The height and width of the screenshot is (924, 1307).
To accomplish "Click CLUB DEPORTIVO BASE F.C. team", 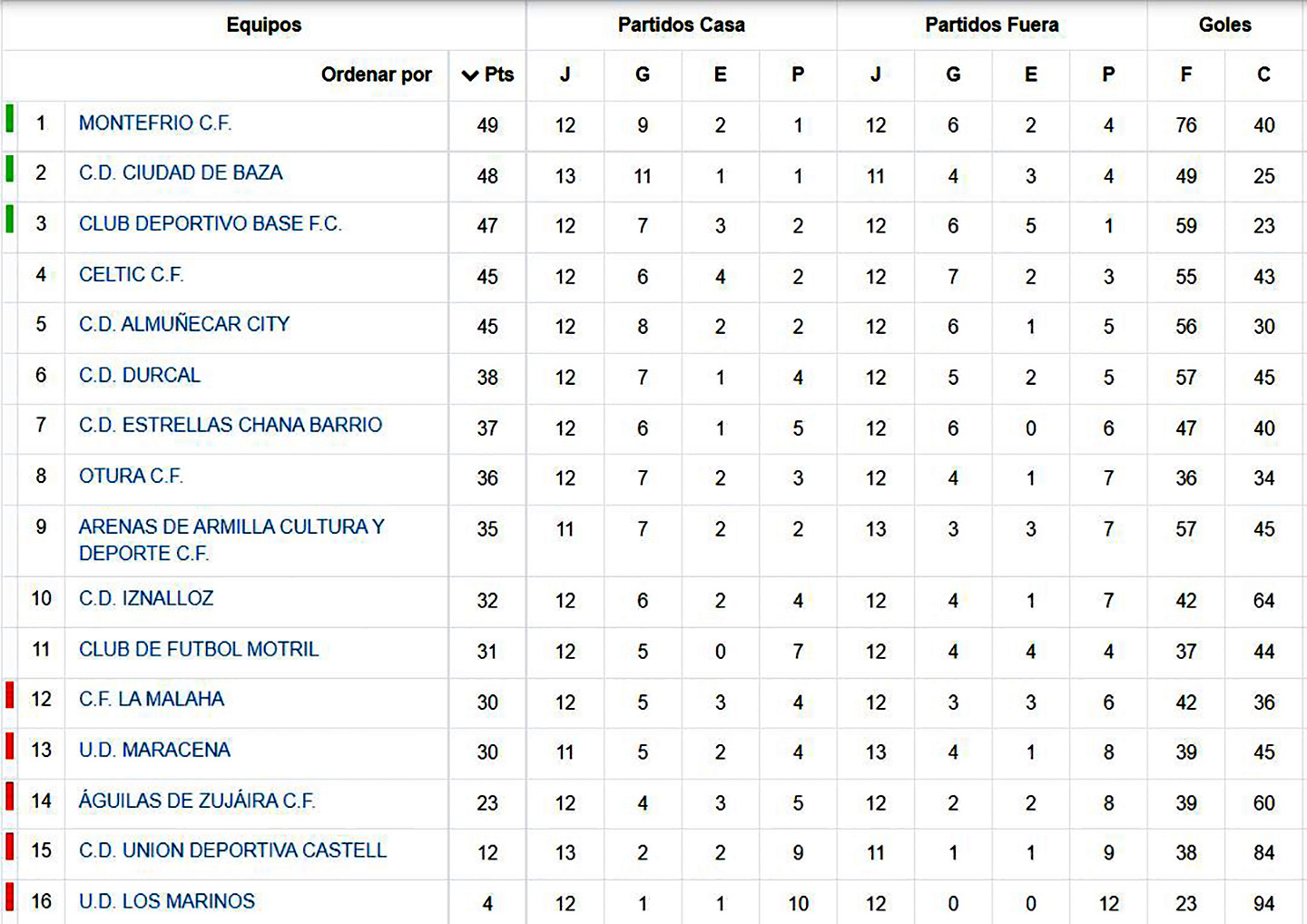I will point(211,224).
